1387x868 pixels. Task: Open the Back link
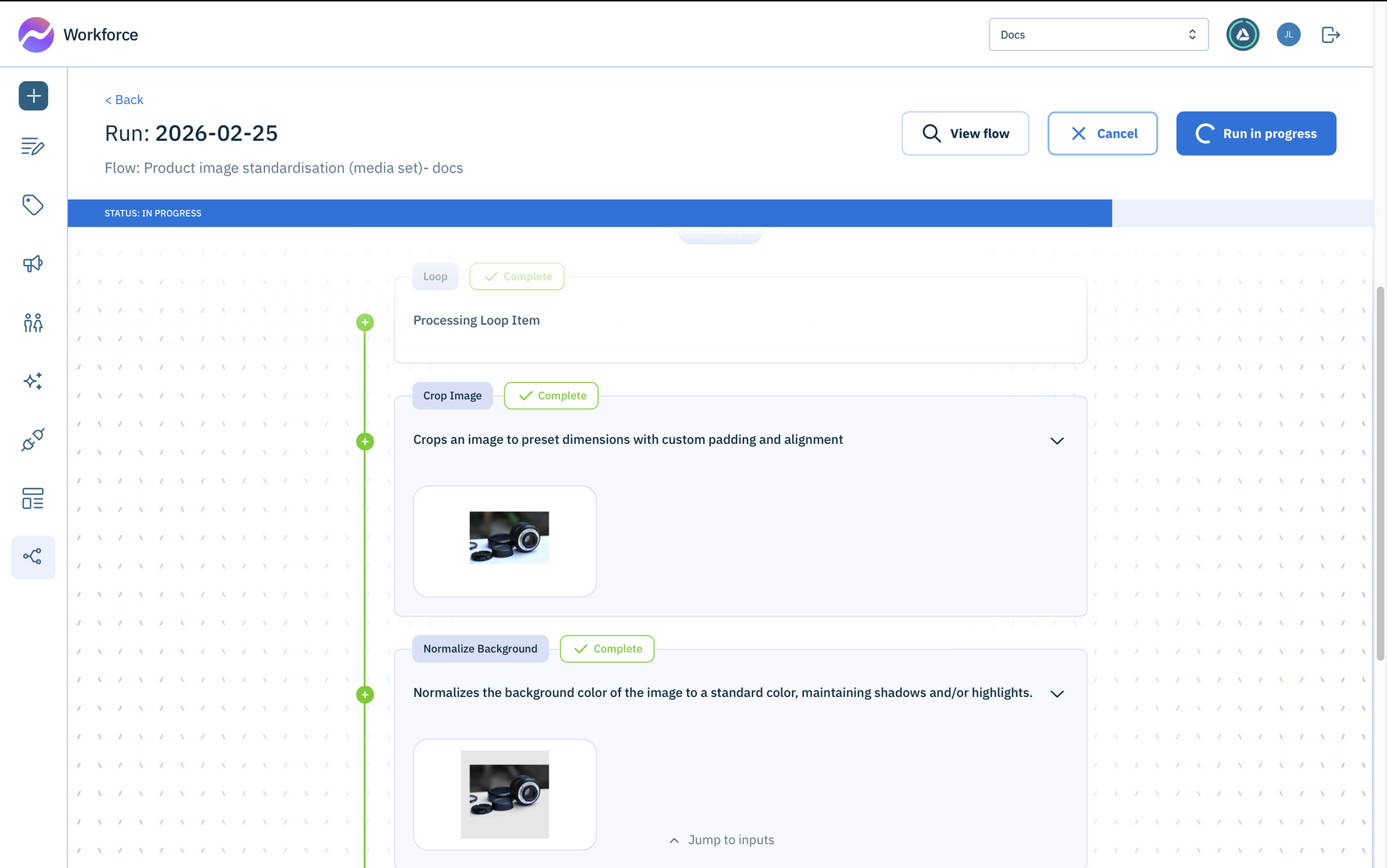pyautogui.click(x=123, y=99)
